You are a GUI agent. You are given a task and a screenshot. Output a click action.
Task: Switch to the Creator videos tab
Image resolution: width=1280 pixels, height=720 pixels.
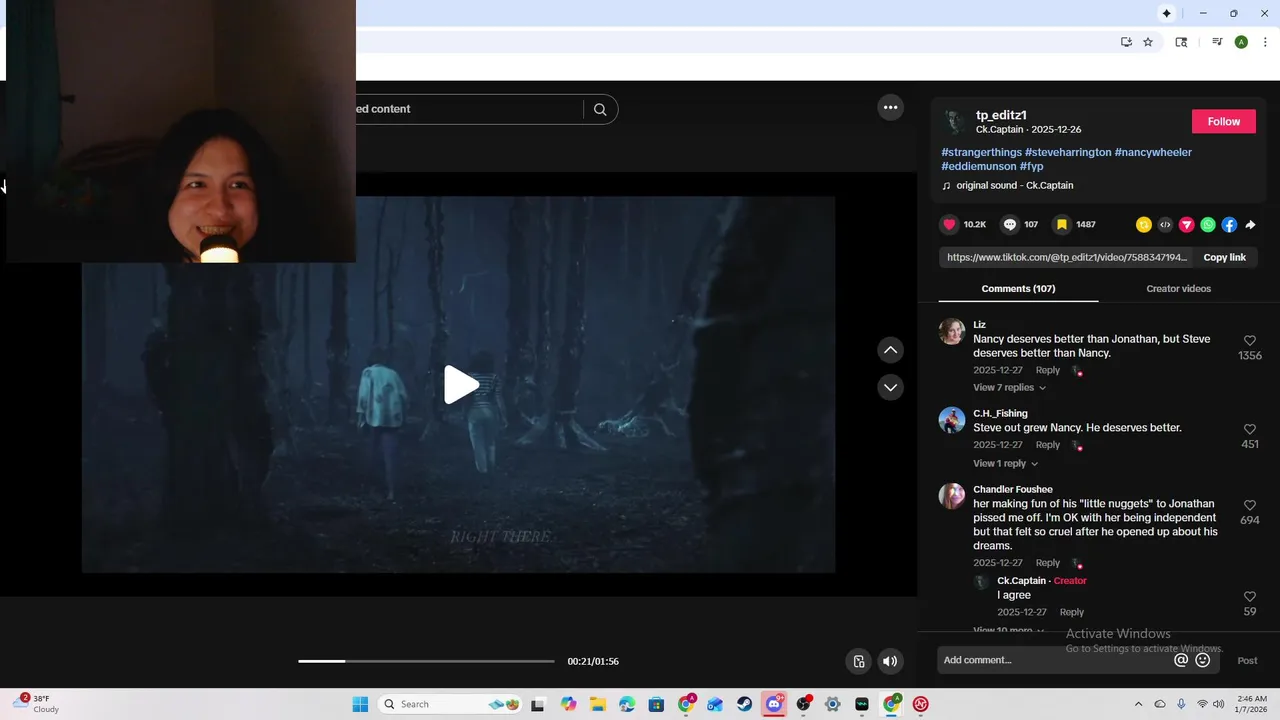point(1178,289)
